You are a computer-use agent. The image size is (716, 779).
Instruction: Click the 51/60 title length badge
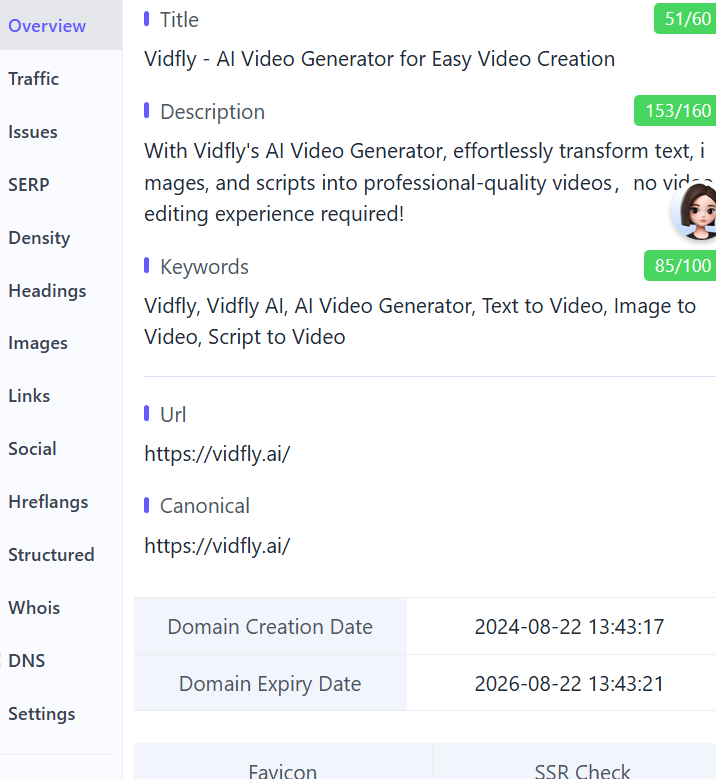click(685, 19)
